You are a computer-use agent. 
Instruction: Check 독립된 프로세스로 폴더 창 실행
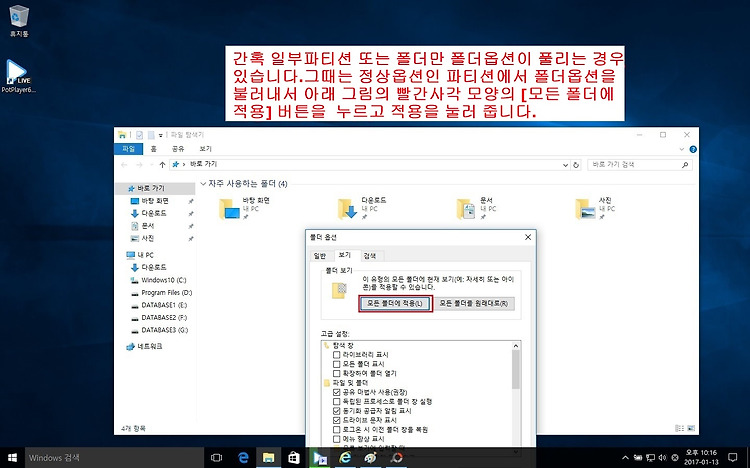pos(336,401)
